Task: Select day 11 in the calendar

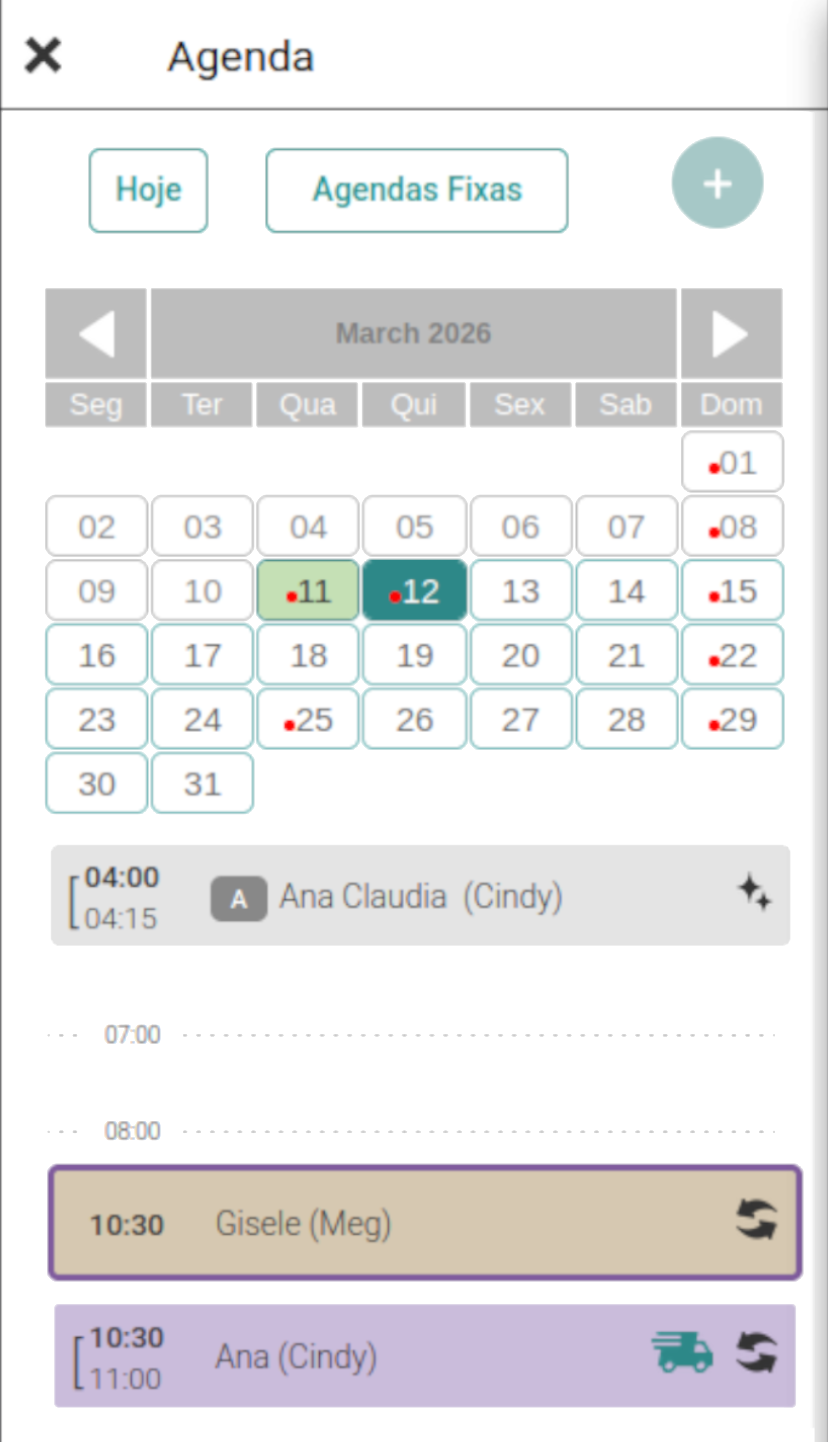Action: pos(308,591)
